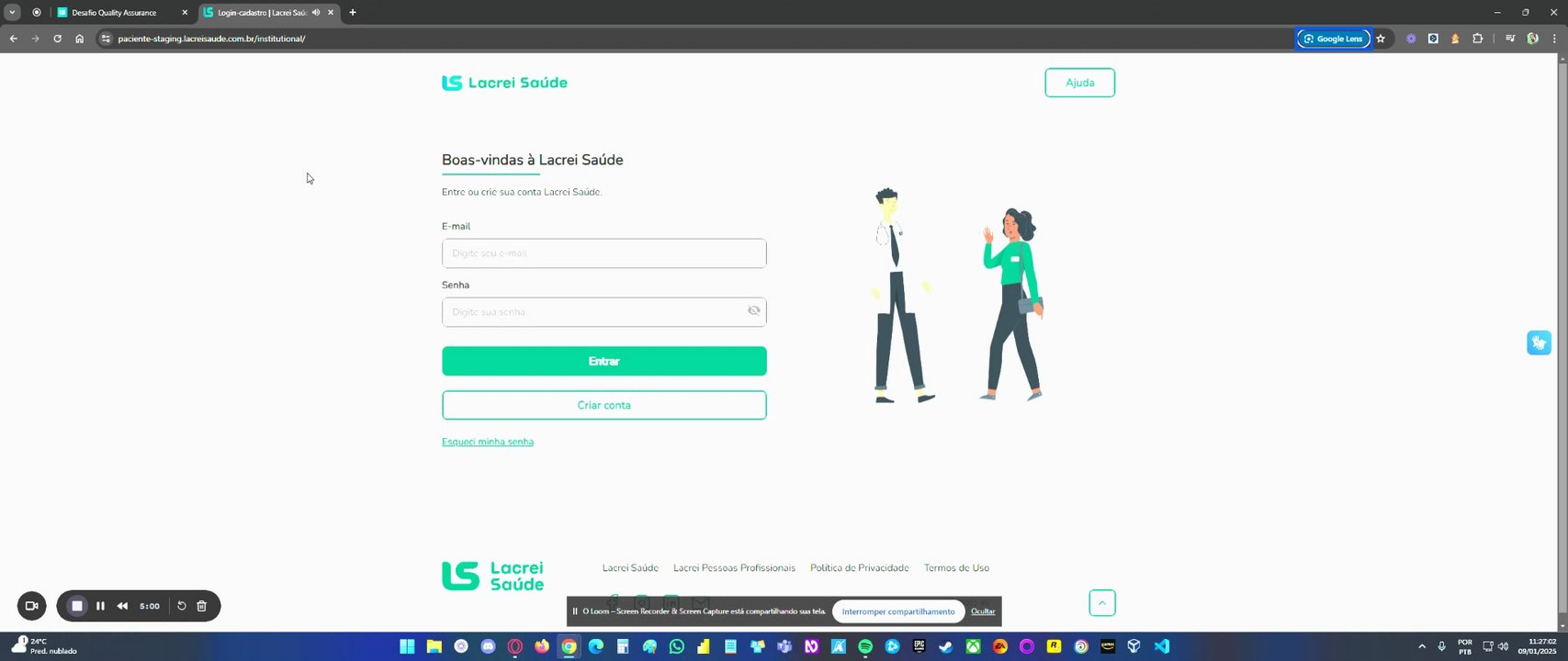Image resolution: width=1568 pixels, height=661 pixels.
Task: Click the address bar URL
Action: (211, 39)
